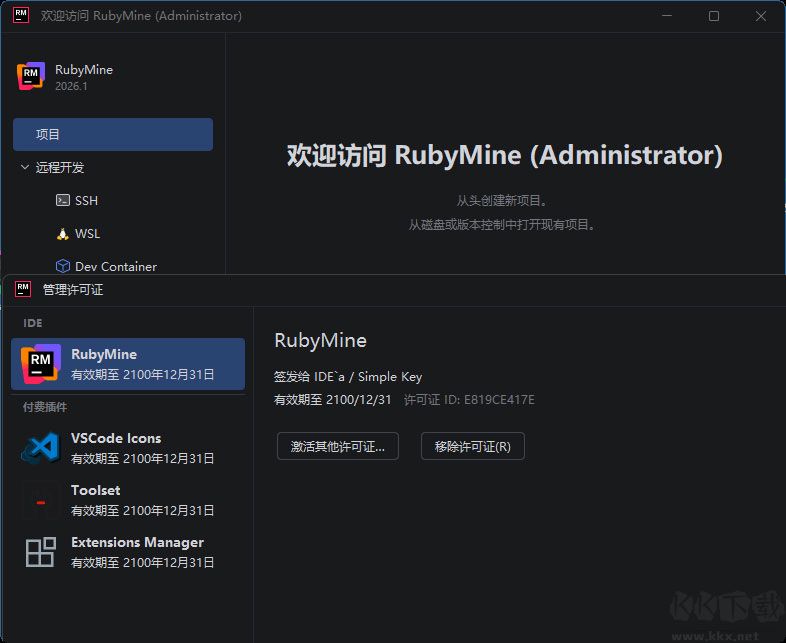Screen dimensions: 786x643
Task: Click the Dev Container cube icon
Action: 63,266
